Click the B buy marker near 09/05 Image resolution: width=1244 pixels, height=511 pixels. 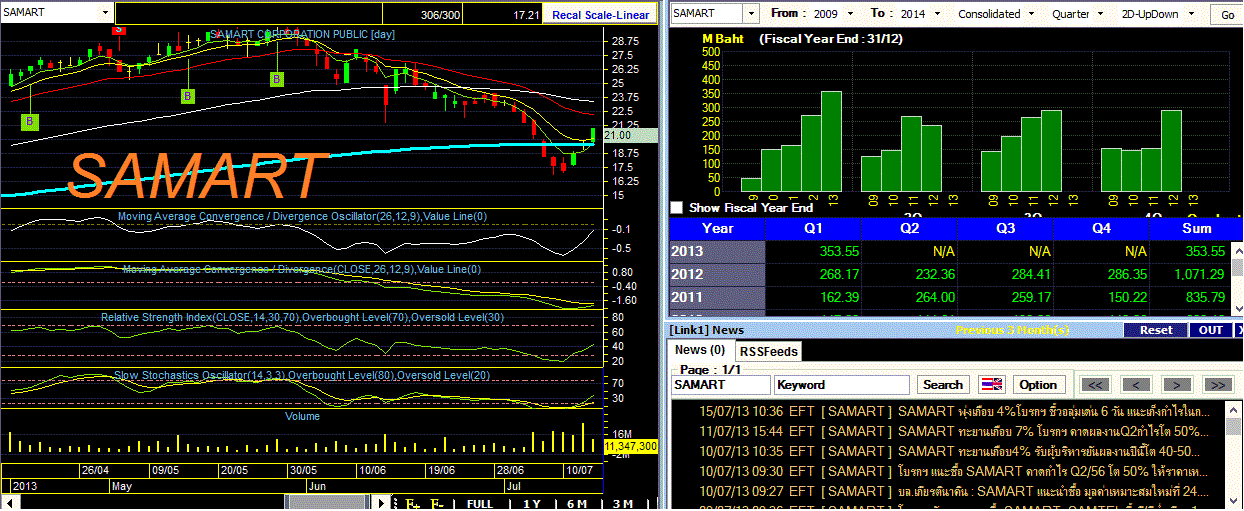click(187, 96)
